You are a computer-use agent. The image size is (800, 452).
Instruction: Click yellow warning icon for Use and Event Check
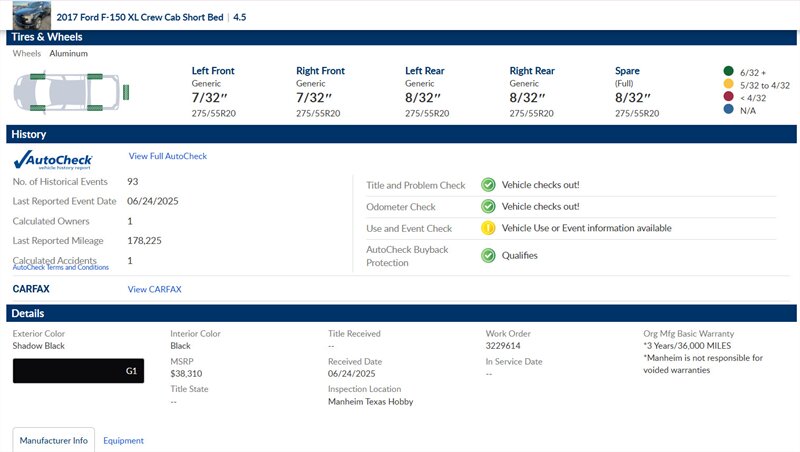tap(488, 228)
